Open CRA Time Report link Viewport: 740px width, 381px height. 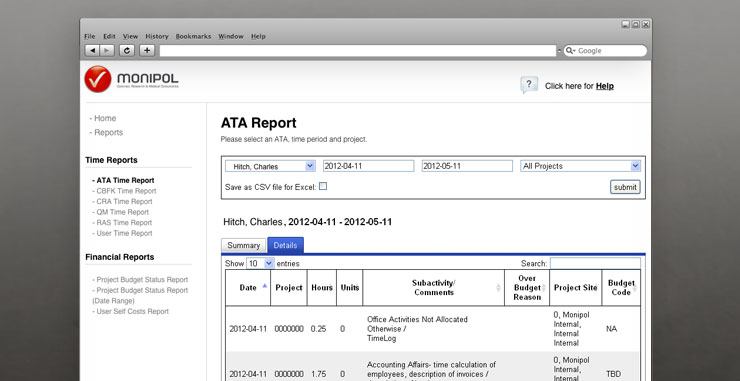pyautogui.click(x=122, y=201)
